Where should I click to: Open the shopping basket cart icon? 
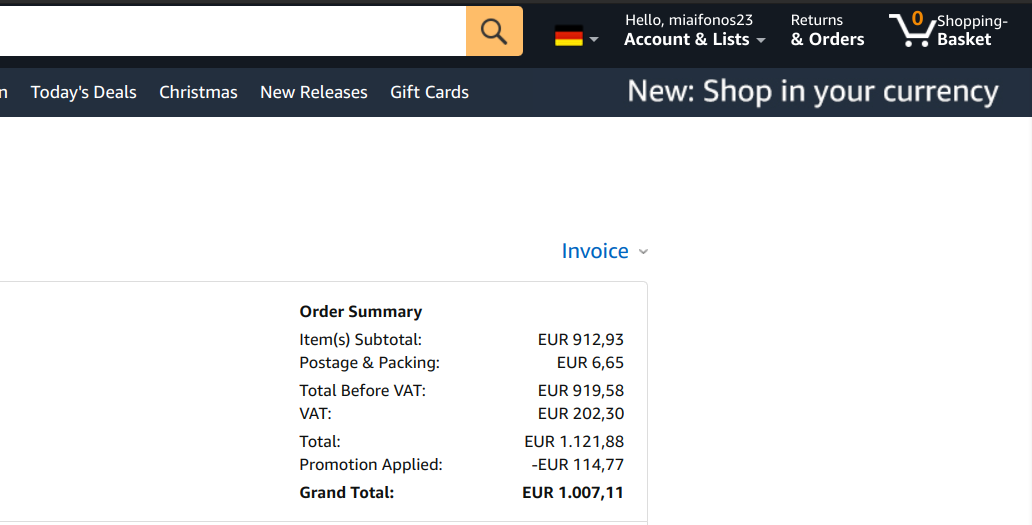tap(908, 32)
